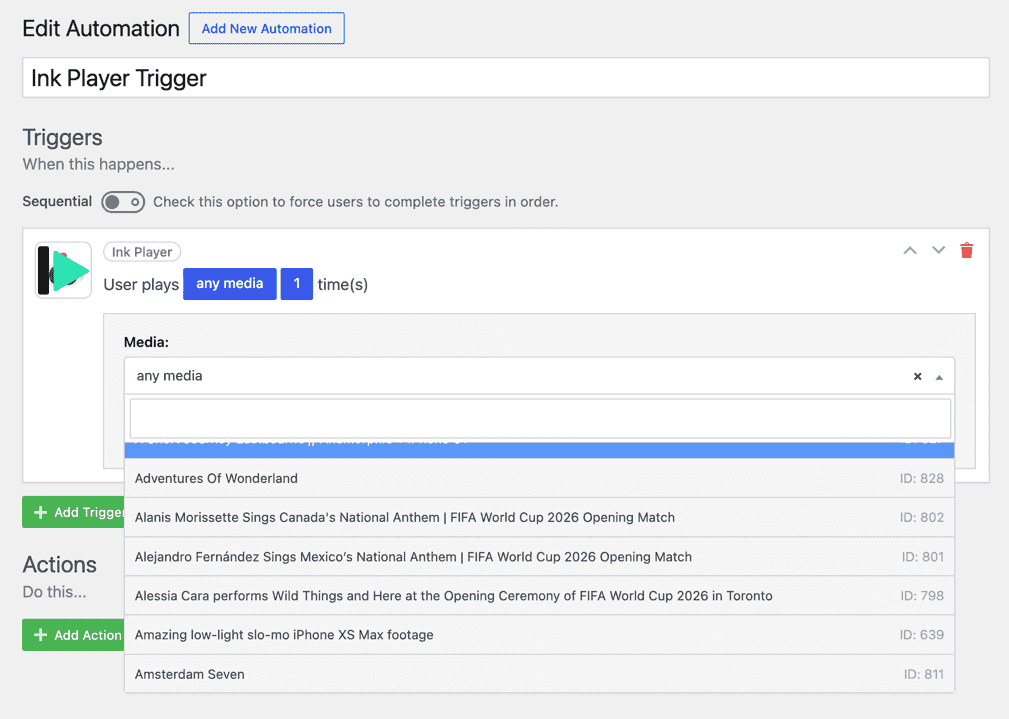
Task: Click the ID: 639 label
Action: tap(921, 635)
